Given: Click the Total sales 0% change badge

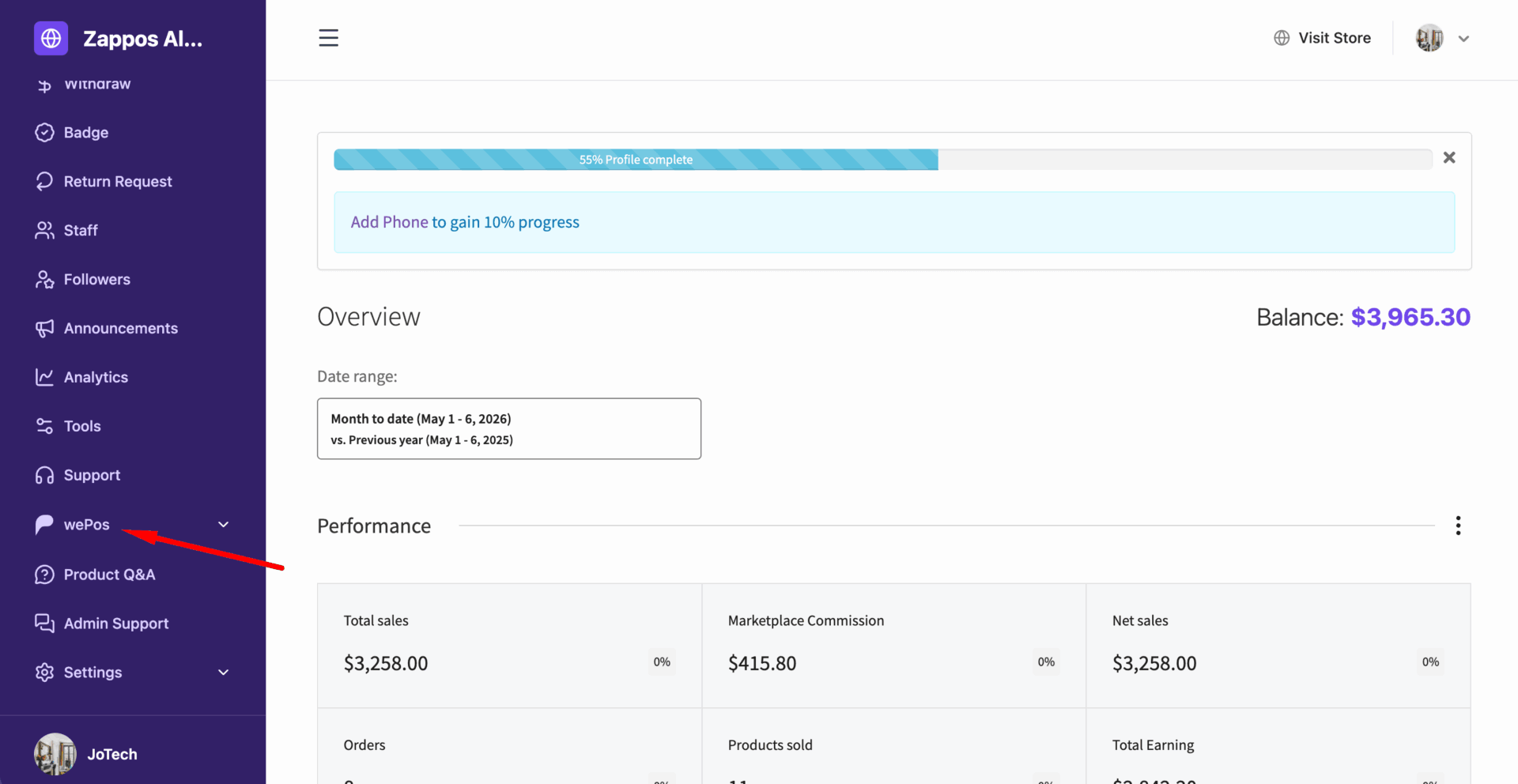Looking at the screenshot, I should tap(662, 662).
